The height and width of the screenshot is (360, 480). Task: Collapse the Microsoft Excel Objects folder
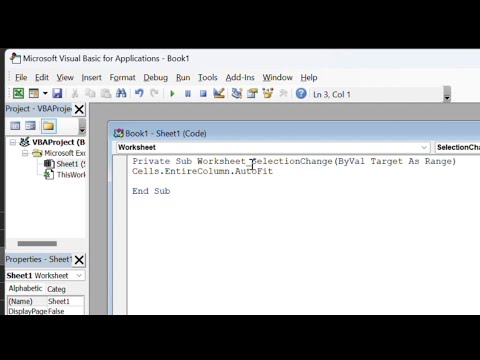point(25,153)
